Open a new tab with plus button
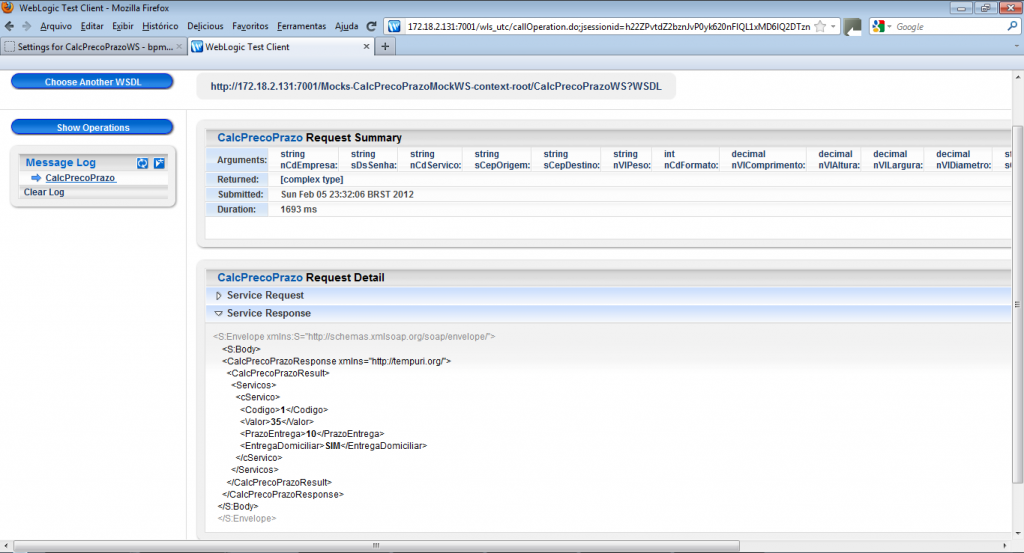Image resolution: width=1024 pixels, height=553 pixels. pyautogui.click(x=385, y=46)
